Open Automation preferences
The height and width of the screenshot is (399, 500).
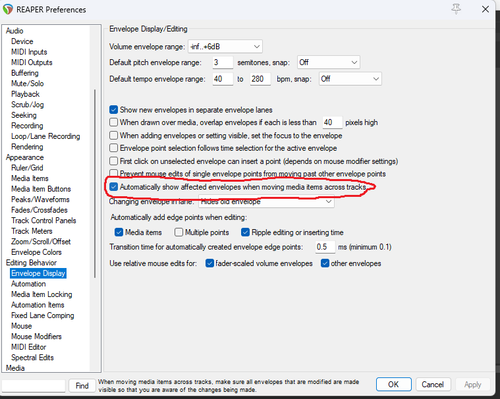click(x=28, y=284)
